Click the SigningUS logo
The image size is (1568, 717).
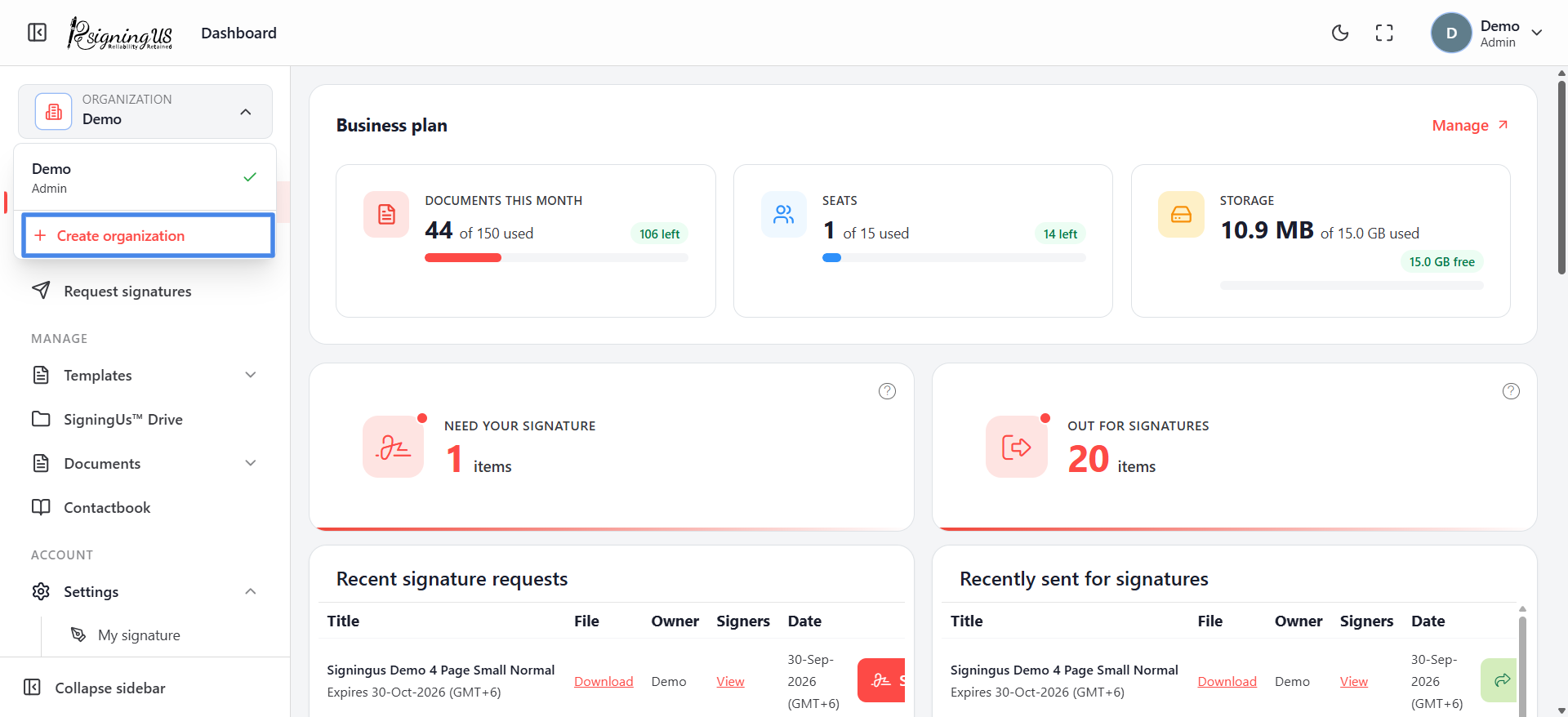pyautogui.click(x=120, y=33)
